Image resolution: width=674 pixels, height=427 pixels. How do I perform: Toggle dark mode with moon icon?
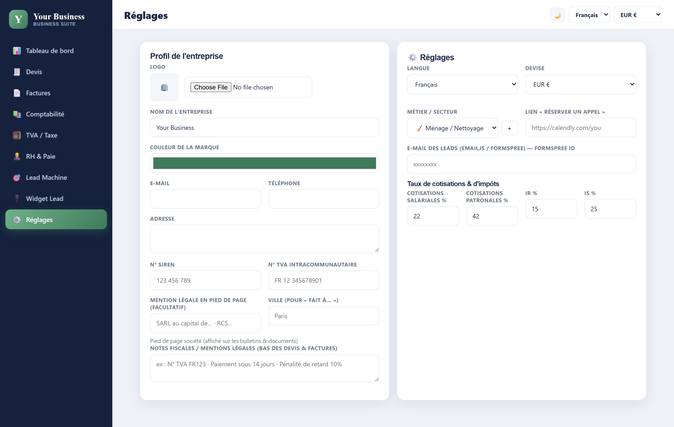pyautogui.click(x=558, y=15)
